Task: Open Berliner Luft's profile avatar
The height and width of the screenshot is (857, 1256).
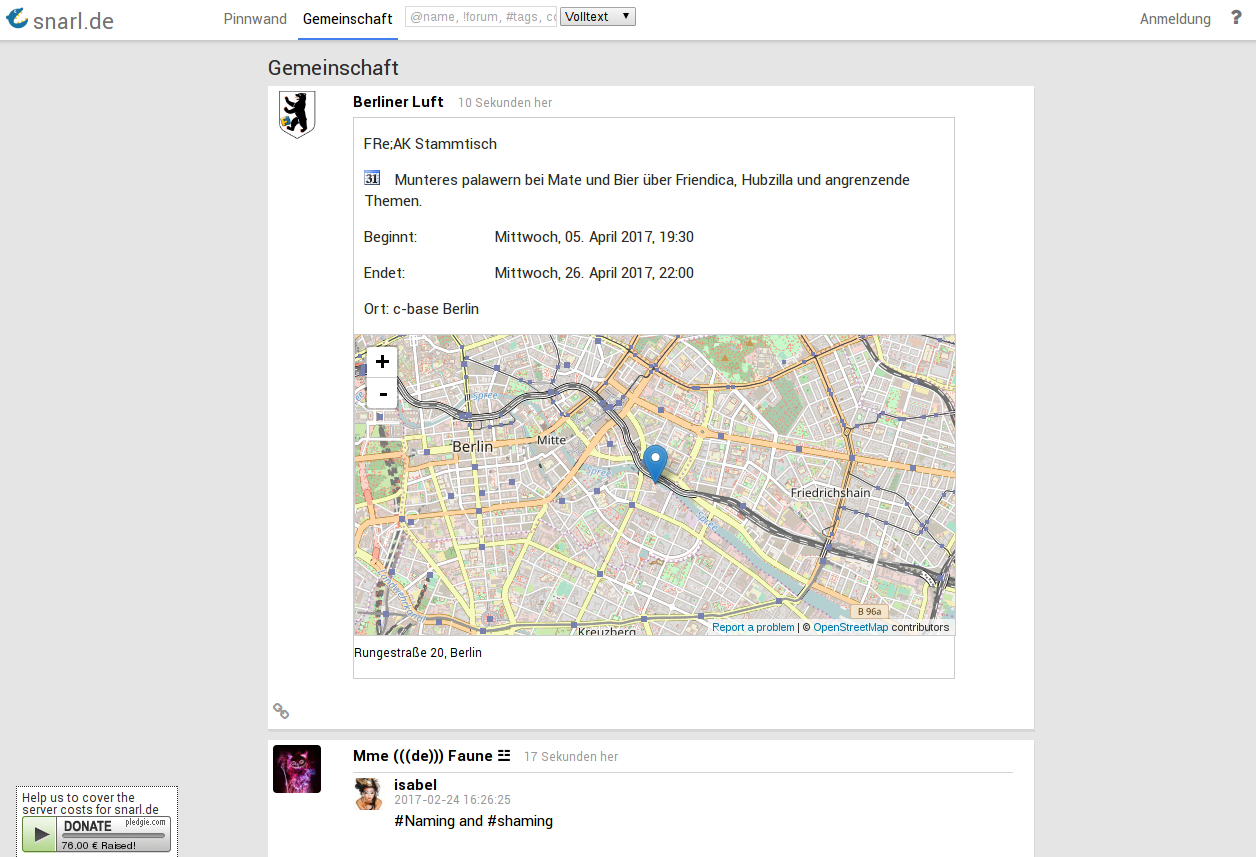Action: [x=296, y=113]
